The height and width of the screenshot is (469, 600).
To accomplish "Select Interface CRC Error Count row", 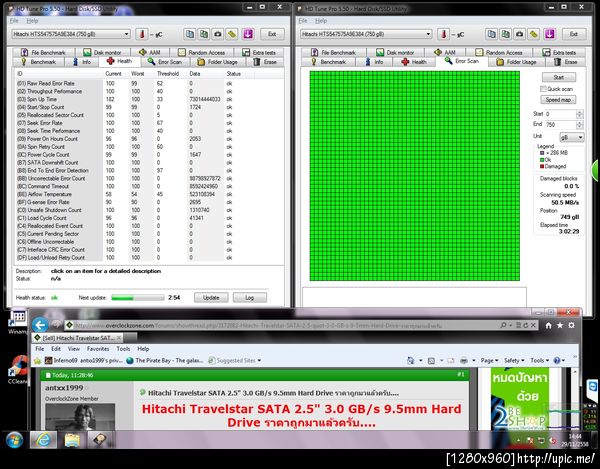I will click(x=130, y=250).
